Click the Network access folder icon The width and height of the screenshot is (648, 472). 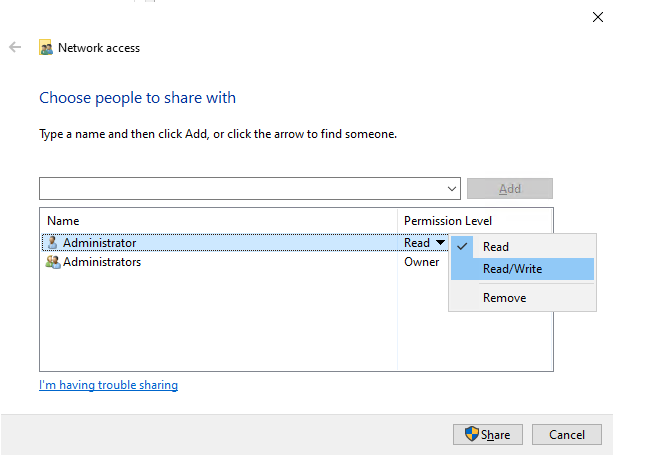[x=46, y=48]
